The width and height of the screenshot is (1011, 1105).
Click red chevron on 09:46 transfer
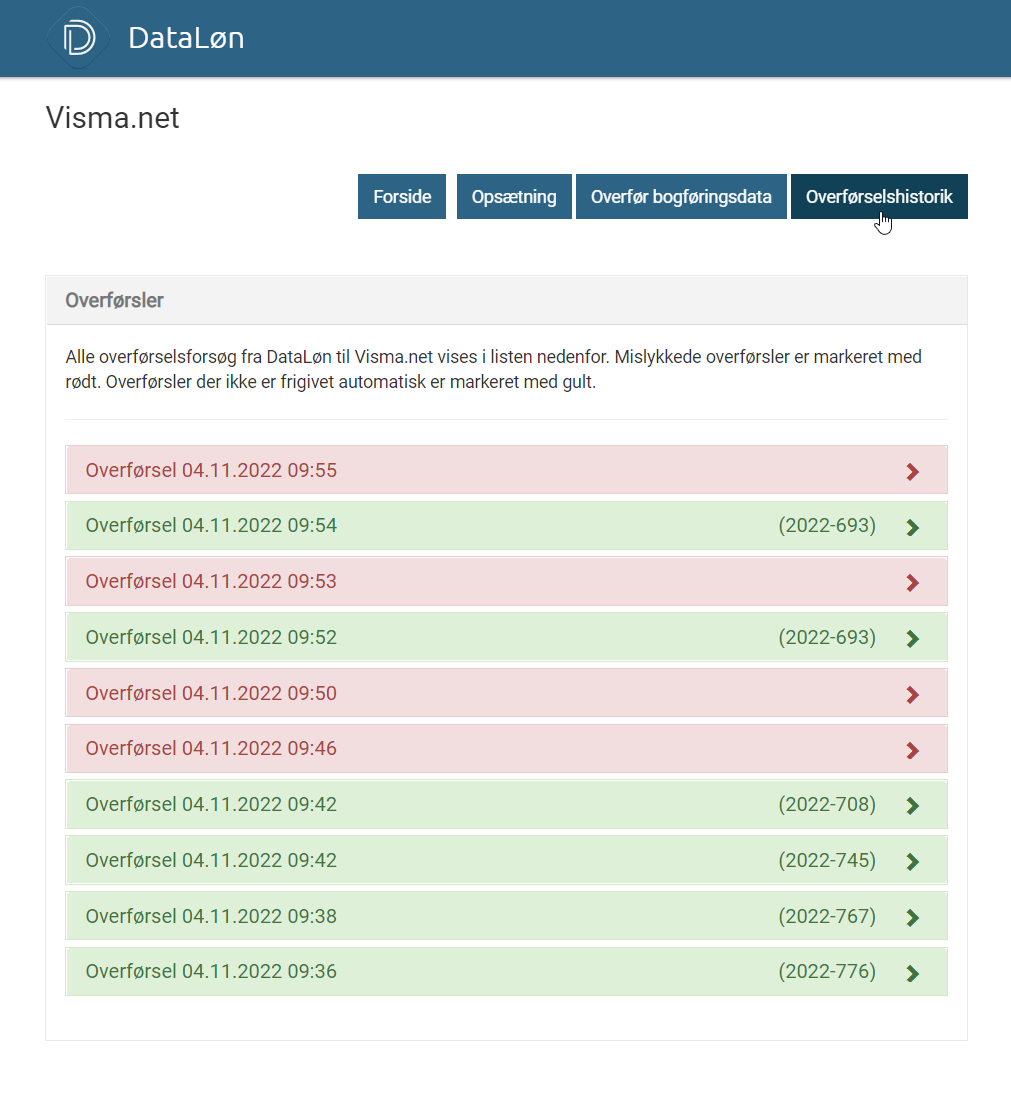[911, 750]
